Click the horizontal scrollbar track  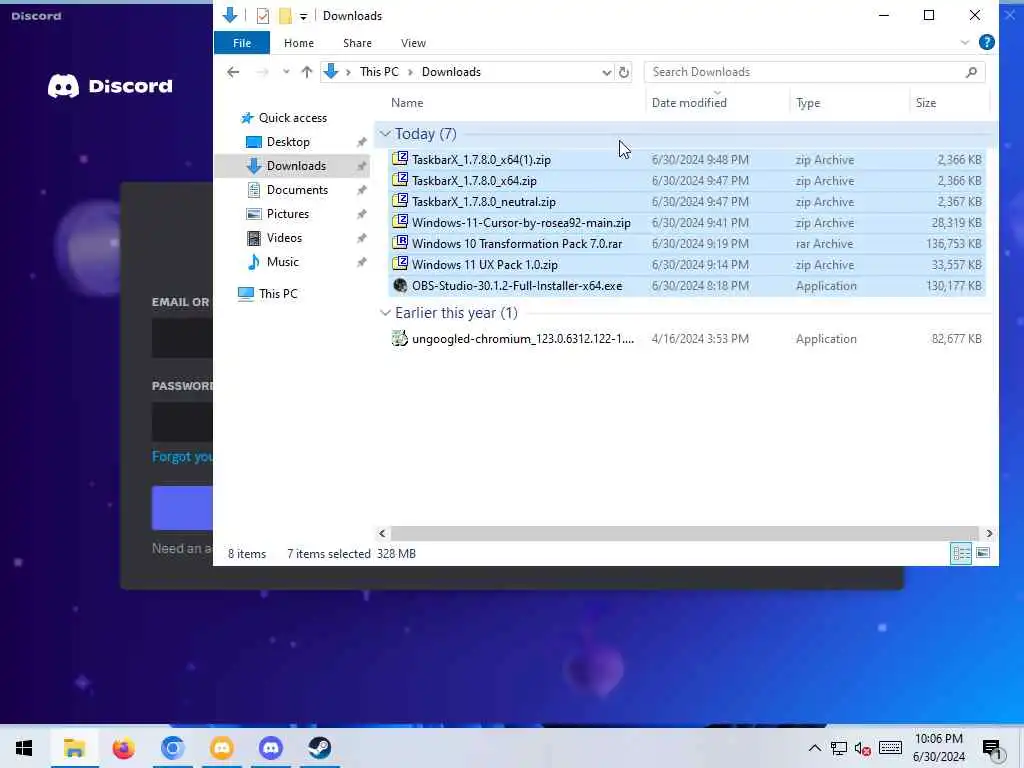[684, 534]
